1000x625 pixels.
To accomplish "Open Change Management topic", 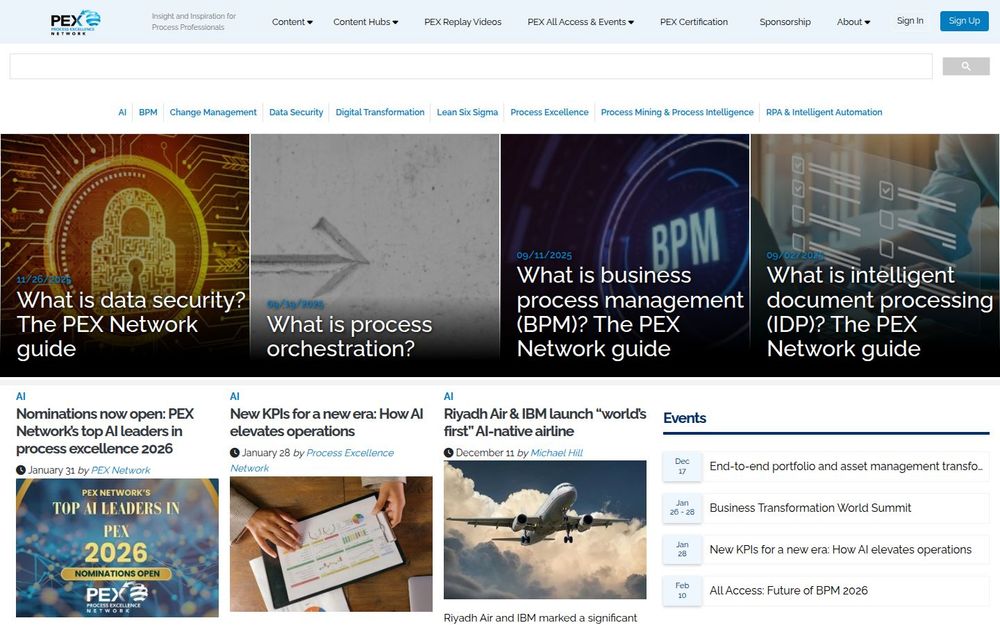I will click(213, 112).
